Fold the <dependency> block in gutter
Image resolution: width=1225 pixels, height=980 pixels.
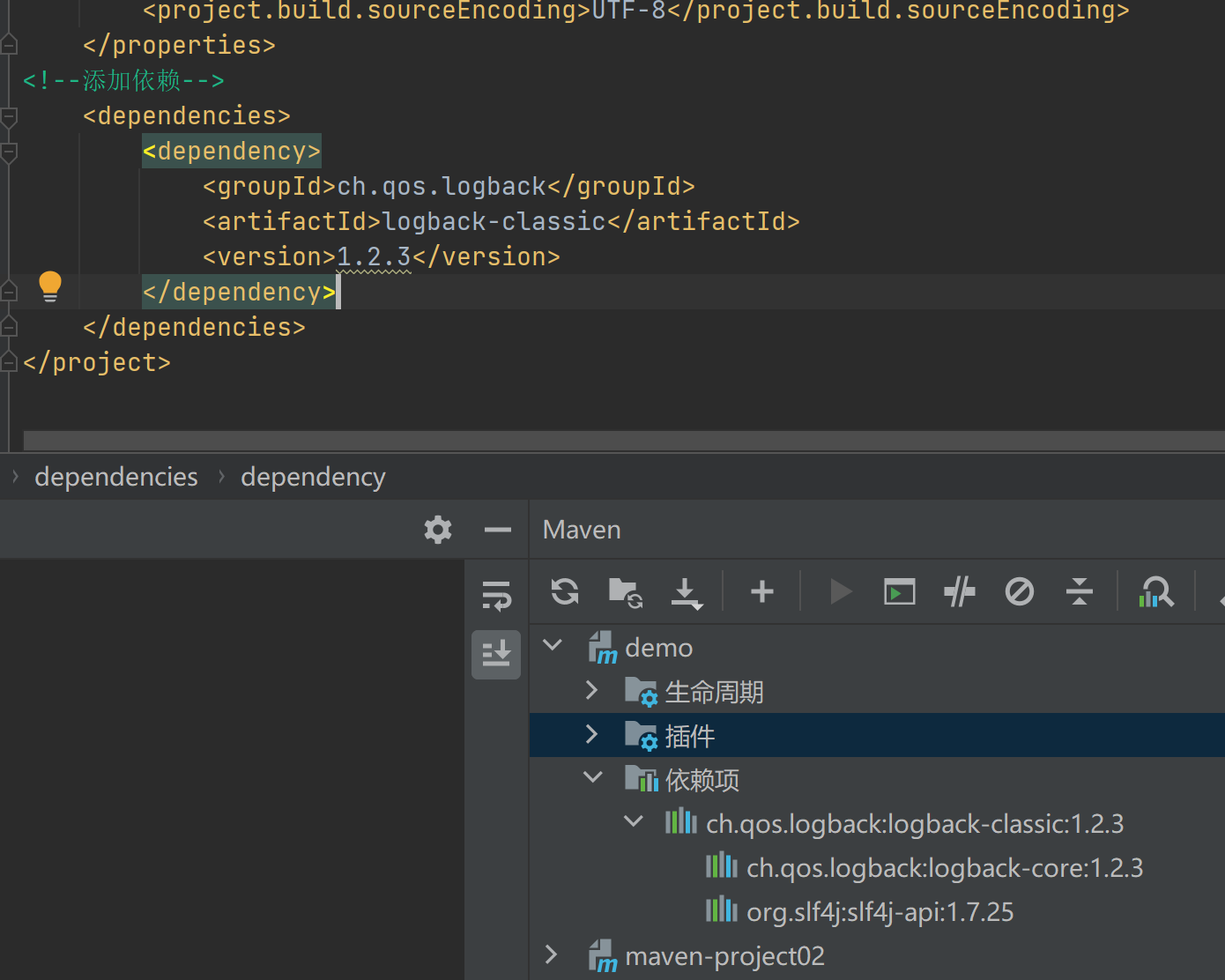[x=9, y=152]
